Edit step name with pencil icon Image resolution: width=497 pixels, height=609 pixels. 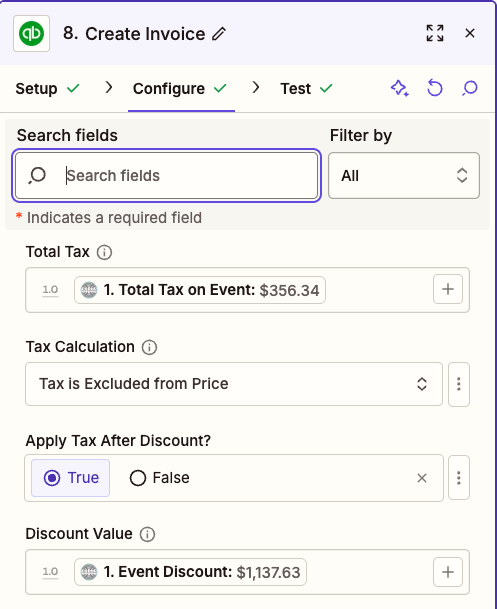coord(219,34)
